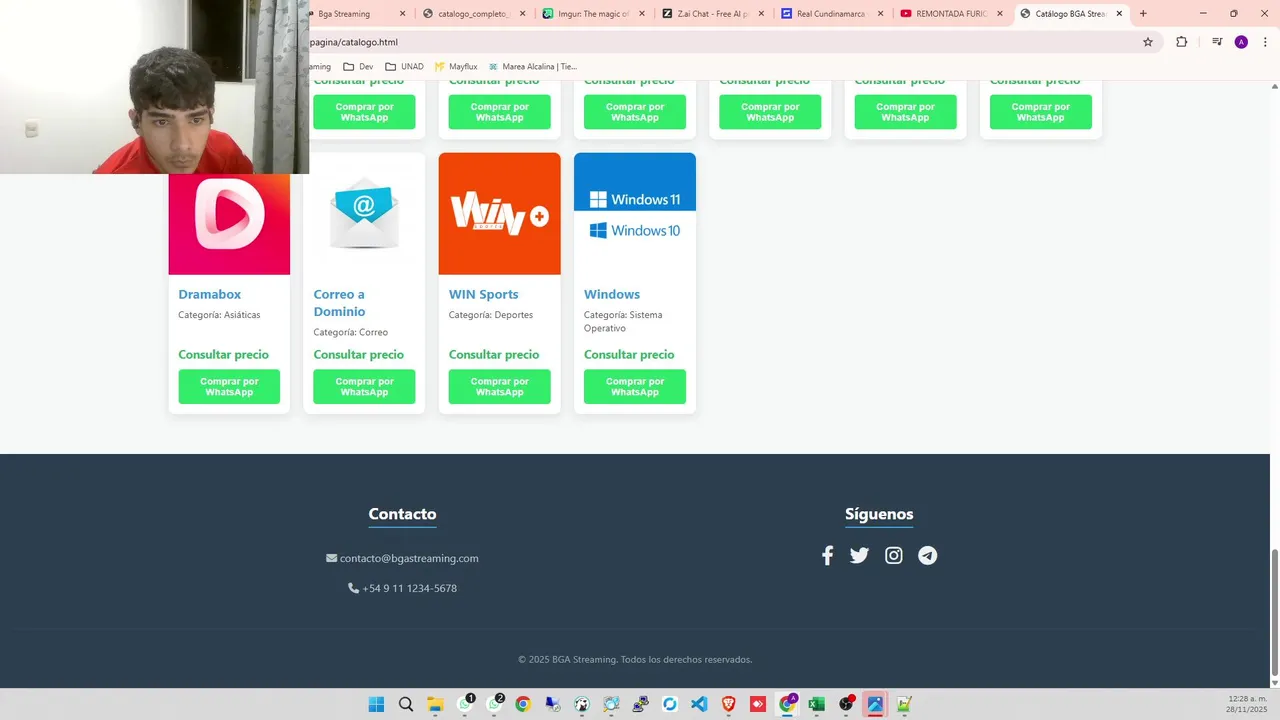The width and height of the screenshot is (1280, 720).
Task: Click the © 2025 BGA Streaming footer text
Action: point(635,659)
